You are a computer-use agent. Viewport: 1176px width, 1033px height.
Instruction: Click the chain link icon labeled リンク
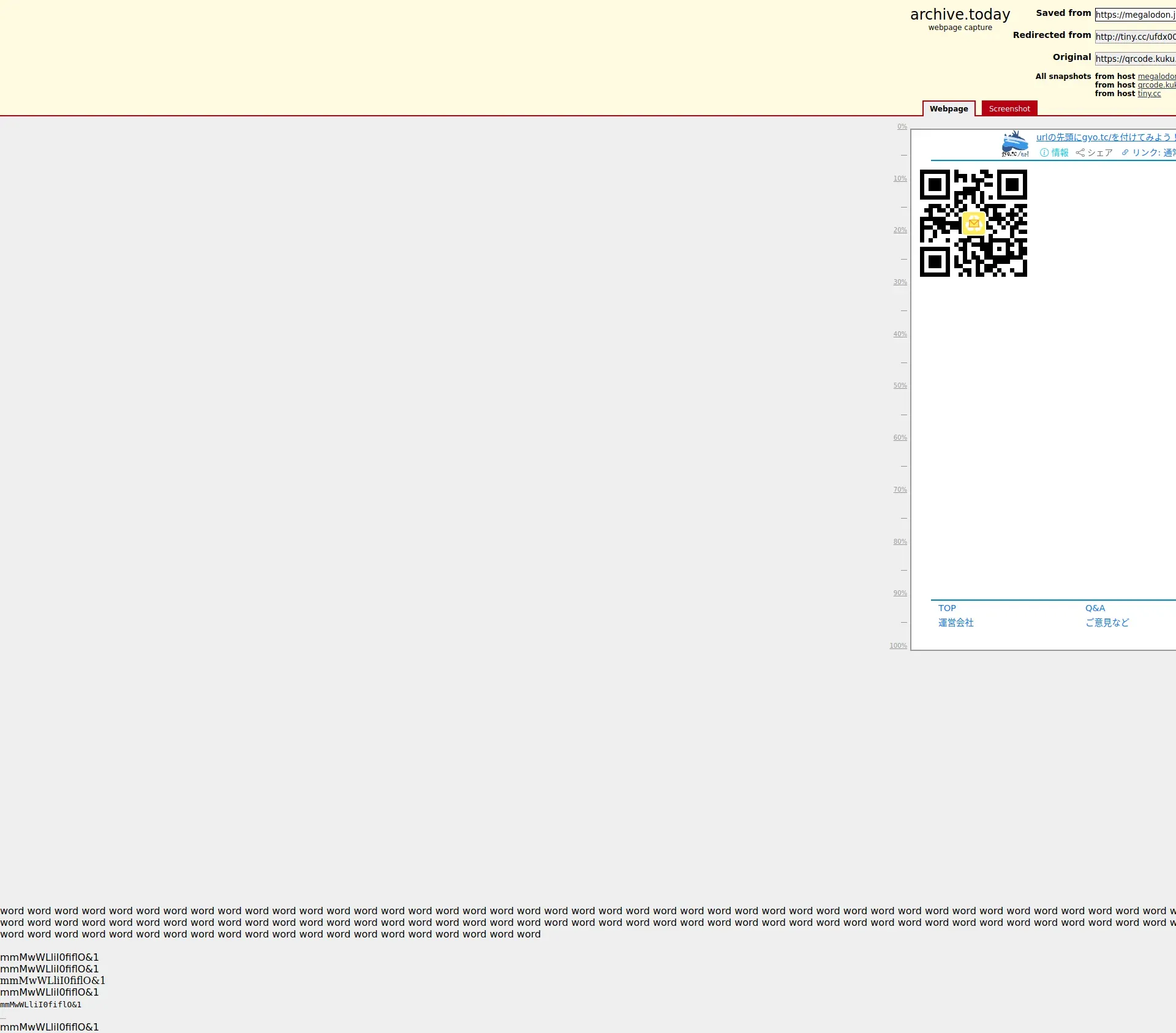tap(1125, 153)
